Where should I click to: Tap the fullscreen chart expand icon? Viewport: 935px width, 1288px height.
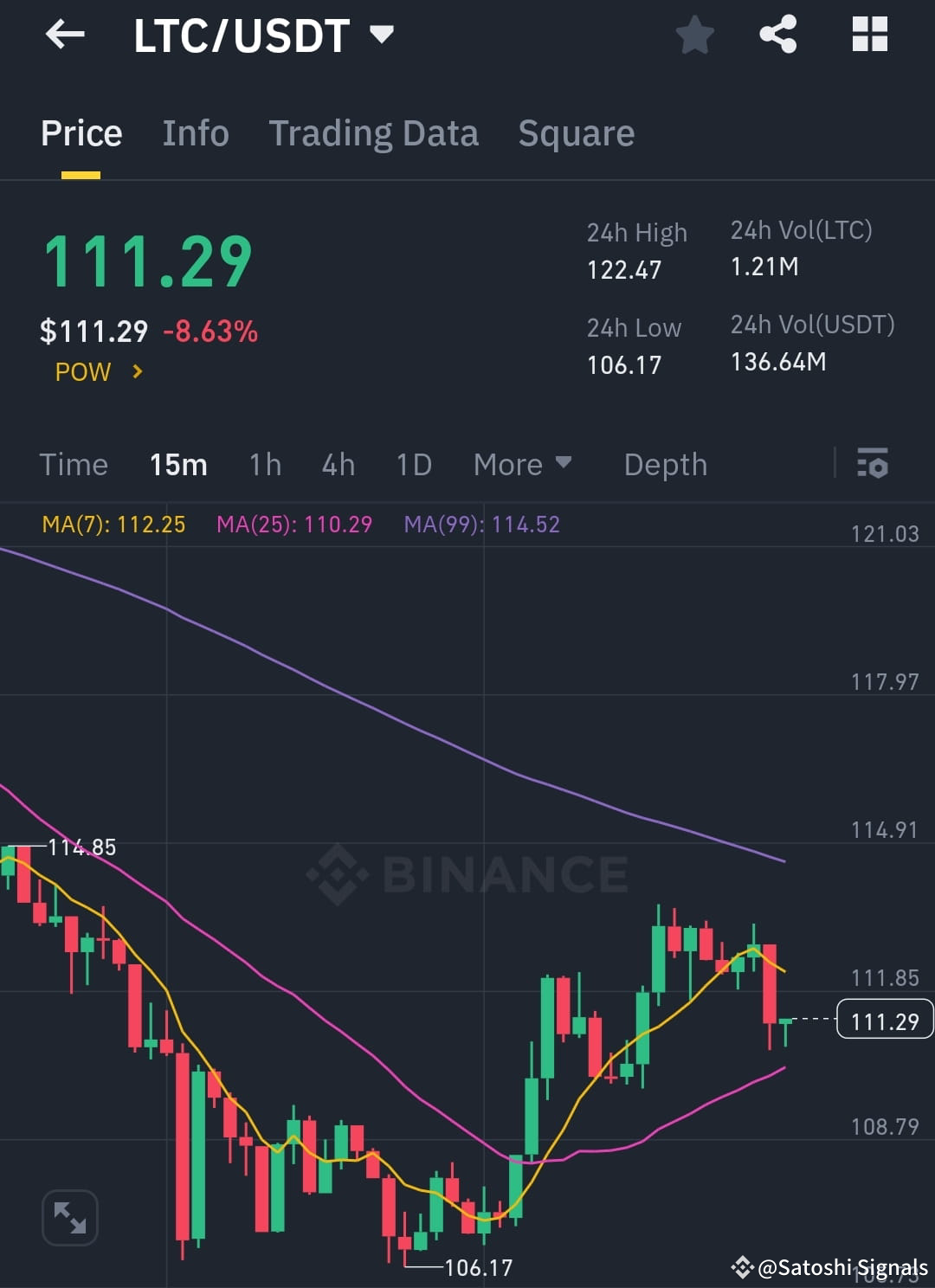click(69, 1216)
